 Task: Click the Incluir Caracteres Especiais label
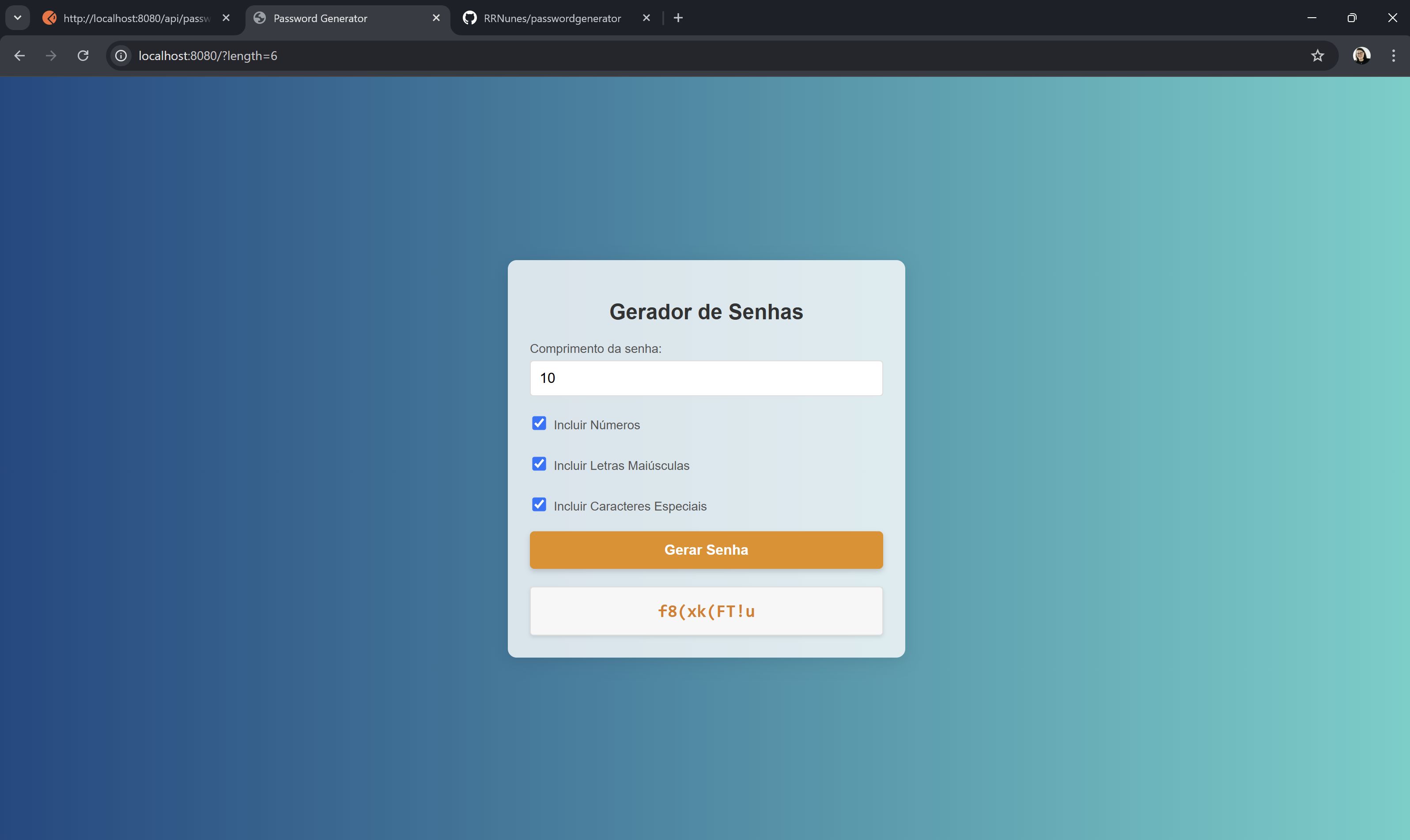coord(630,506)
